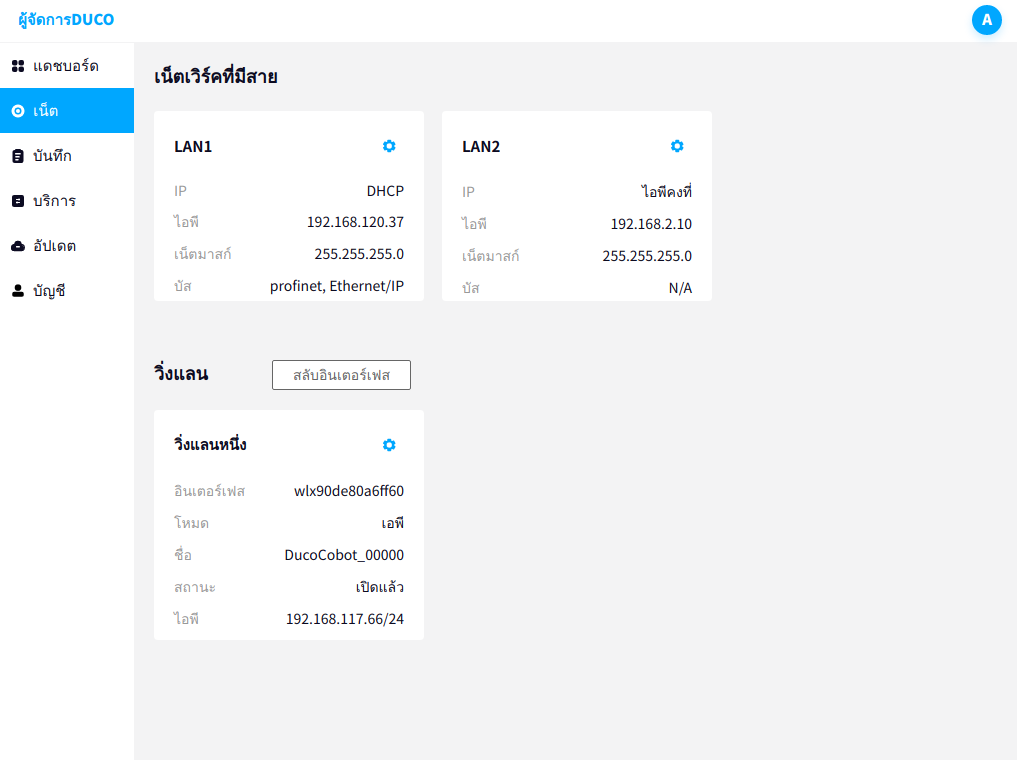The image size is (1017, 760).
Task: Click the แดชบอร์ด dashboard grid icon
Action: 18,66
